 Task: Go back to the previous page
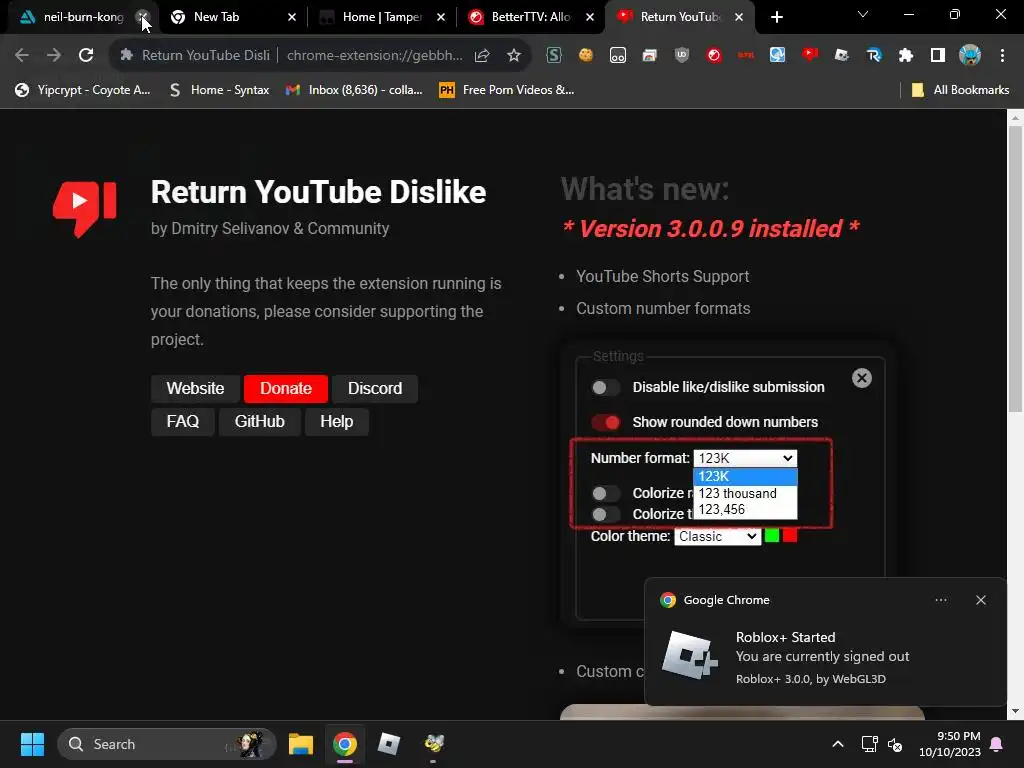[x=22, y=56]
